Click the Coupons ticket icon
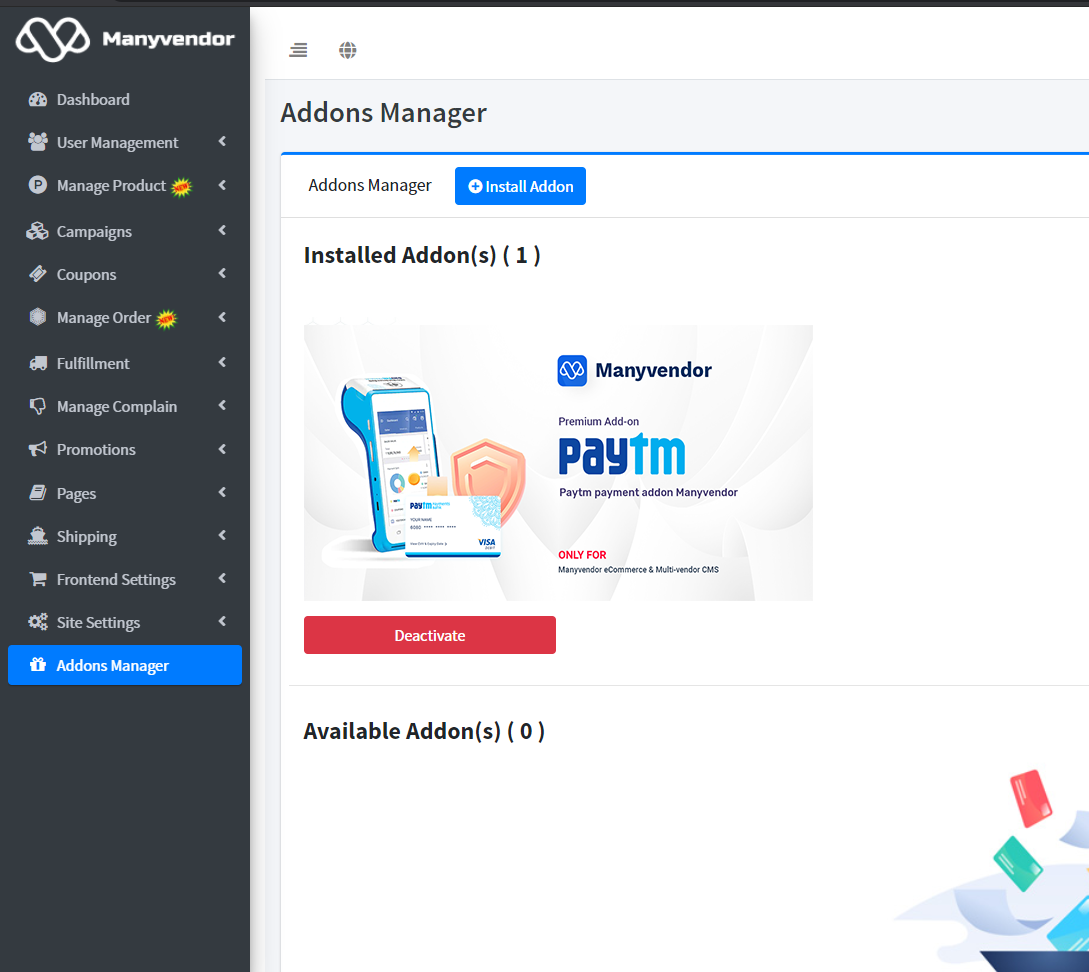This screenshot has height=972, width=1089. point(38,274)
